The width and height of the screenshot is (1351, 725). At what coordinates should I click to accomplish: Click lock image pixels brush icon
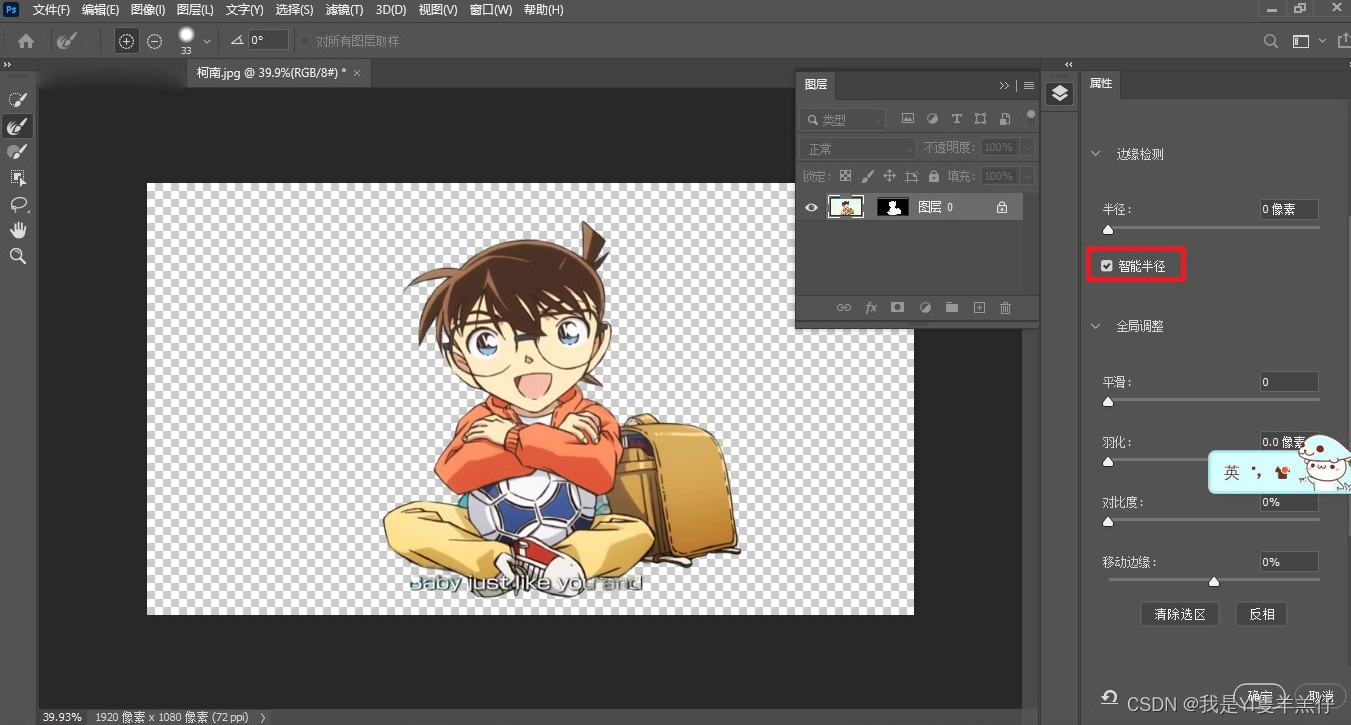point(868,176)
